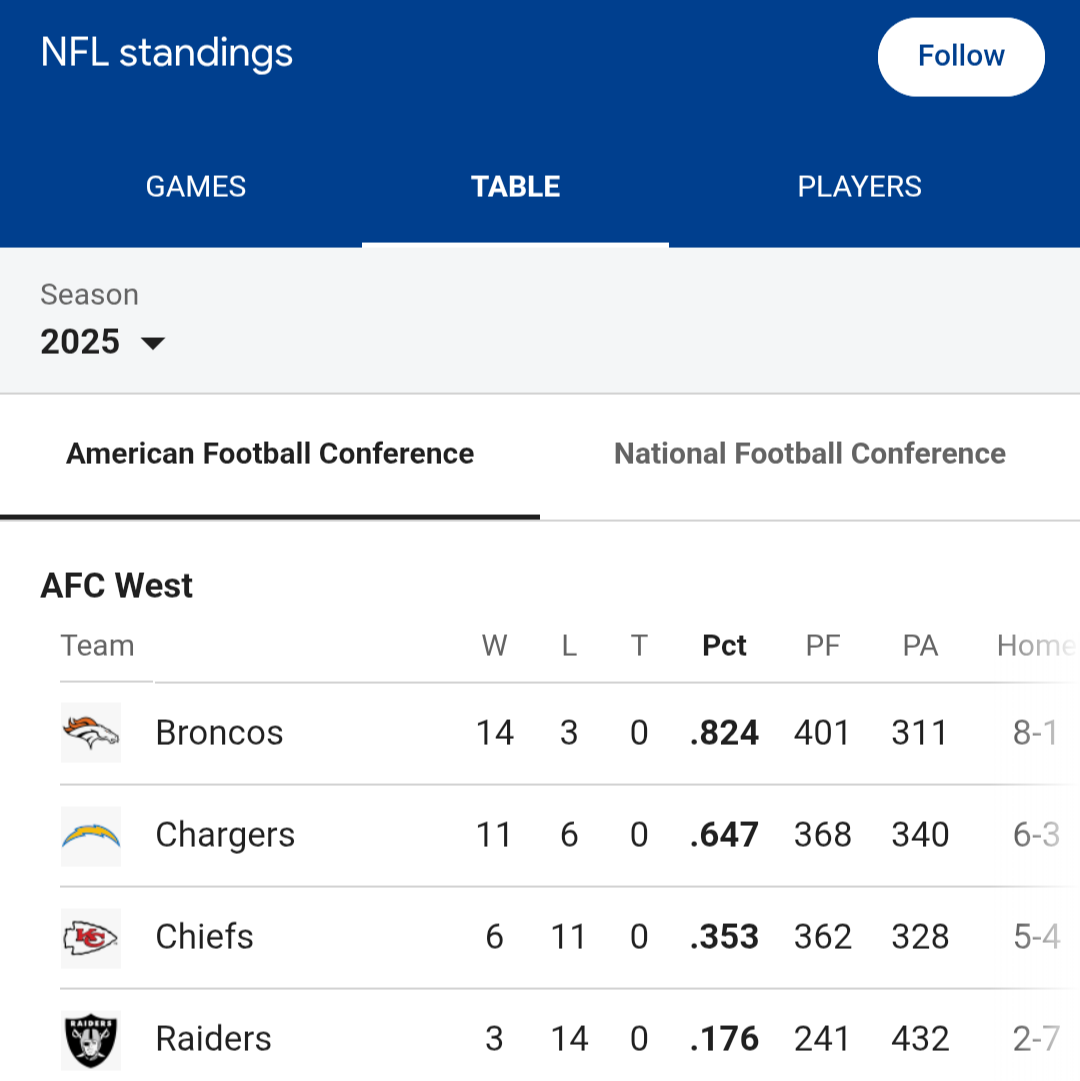Follow NFL standings with Follow button
This screenshot has width=1080, height=1081.
pos(961,57)
